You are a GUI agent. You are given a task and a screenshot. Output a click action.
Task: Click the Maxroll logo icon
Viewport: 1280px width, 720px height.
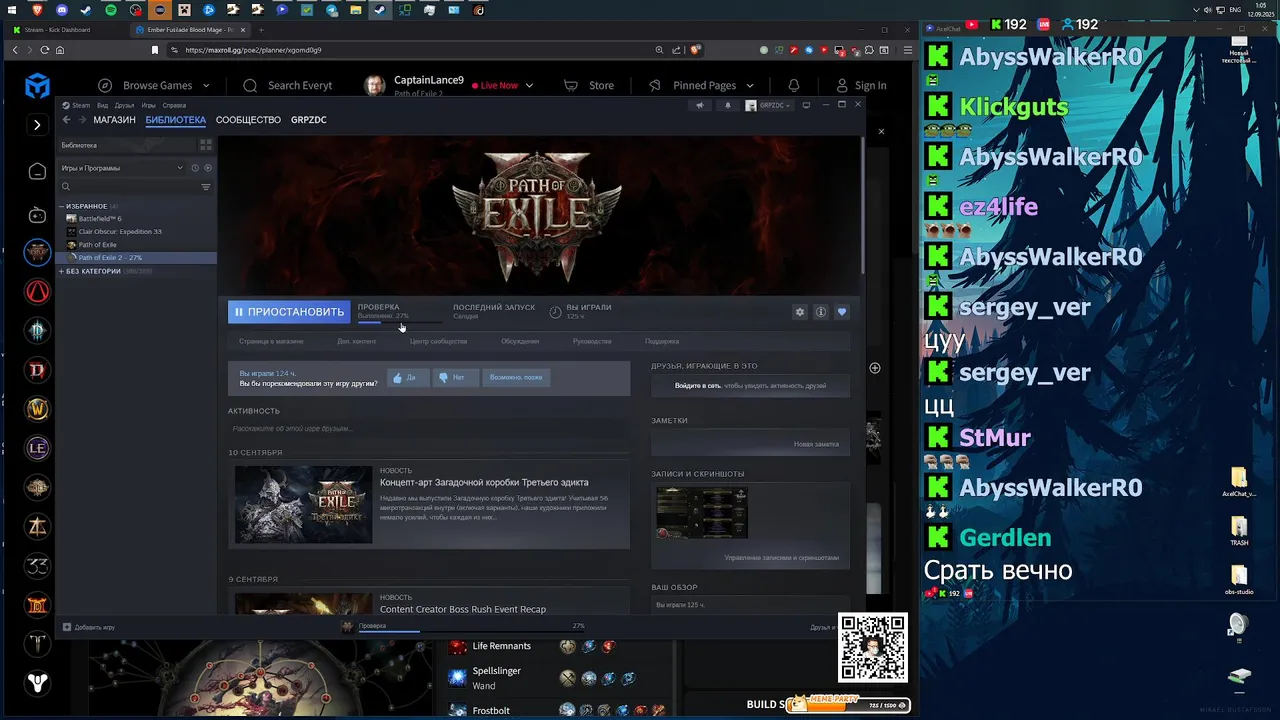click(37, 86)
